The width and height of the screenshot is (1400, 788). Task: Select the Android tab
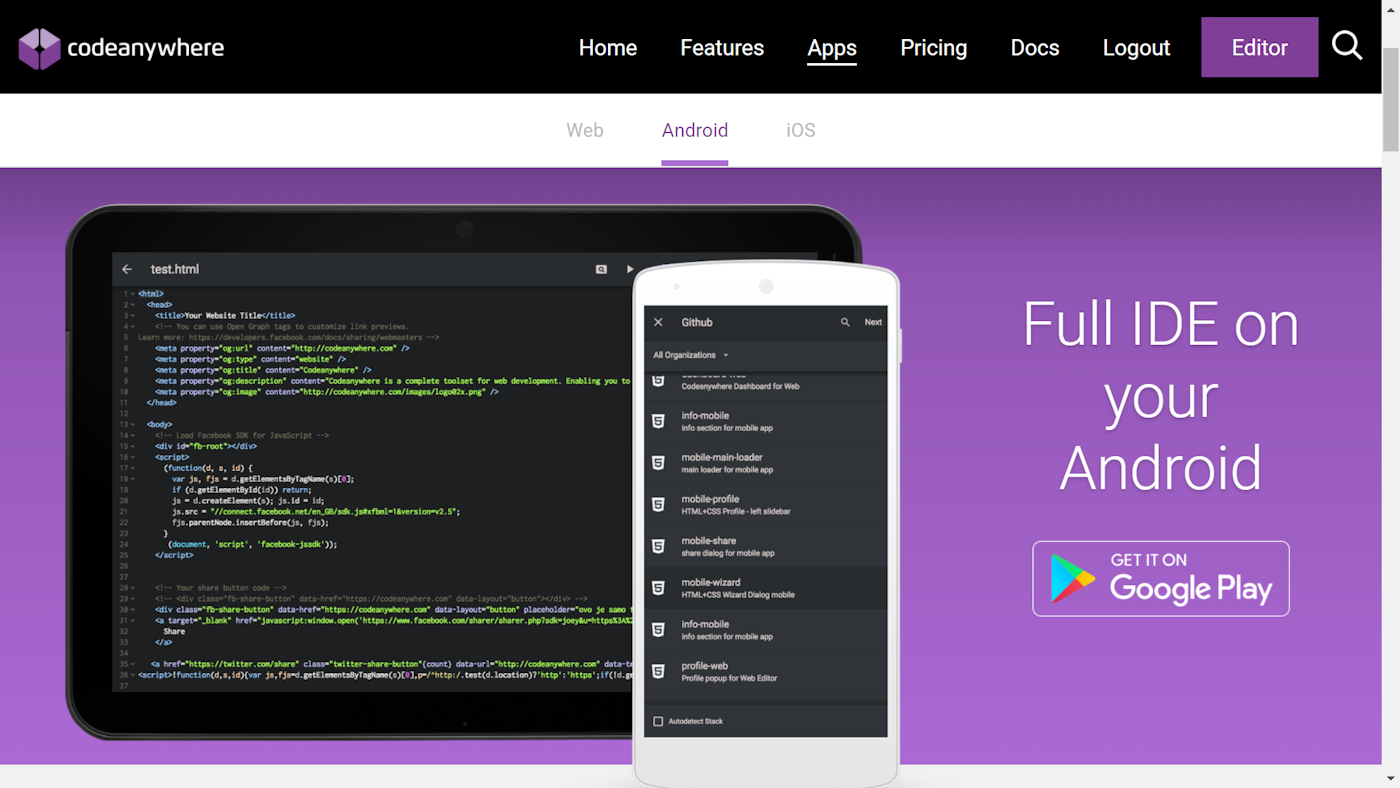[695, 131]
